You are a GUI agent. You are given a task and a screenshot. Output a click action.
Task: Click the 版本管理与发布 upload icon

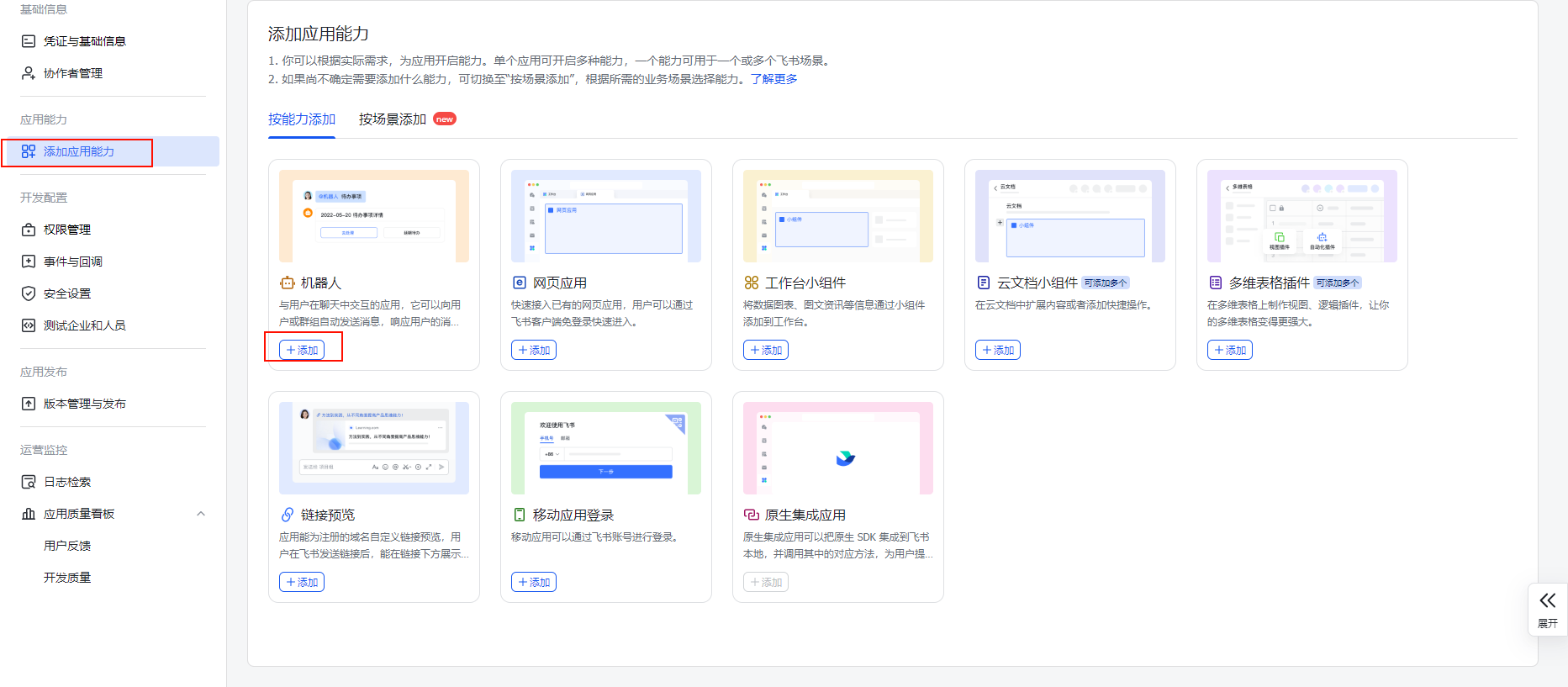point(29,404)
